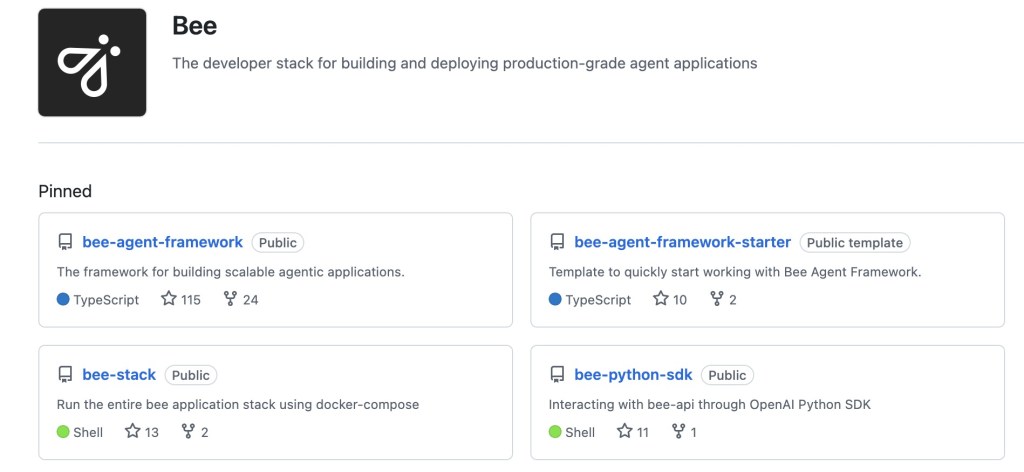This screenshot has width=1024, height=472.
Task: Click the star icon on bee-agent-framework
Action: point(169,299)
